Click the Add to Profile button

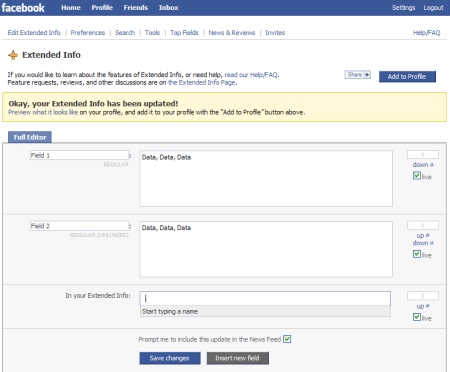pos(407,76)
